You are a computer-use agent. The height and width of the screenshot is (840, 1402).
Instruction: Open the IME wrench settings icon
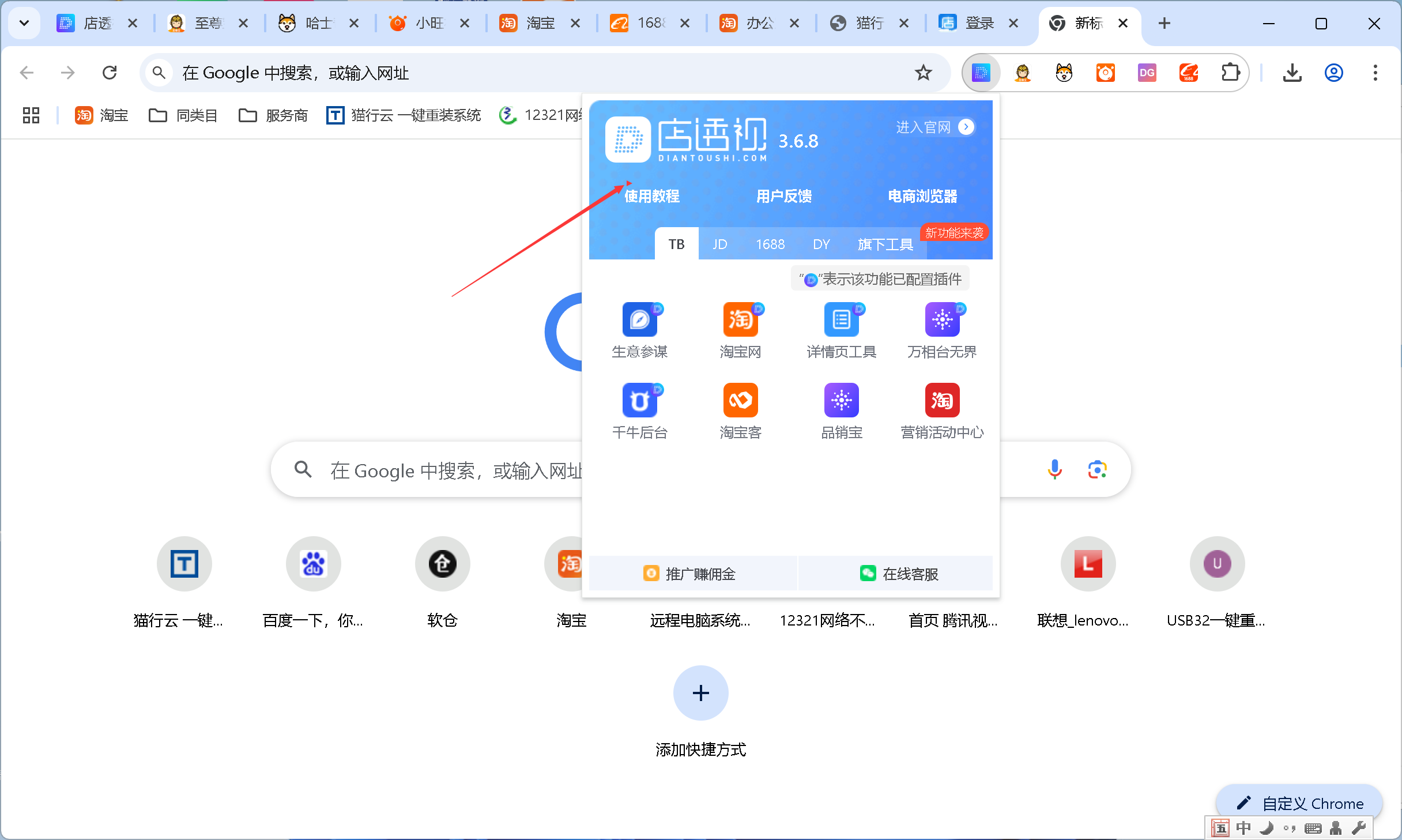(x=1359, y=828)
